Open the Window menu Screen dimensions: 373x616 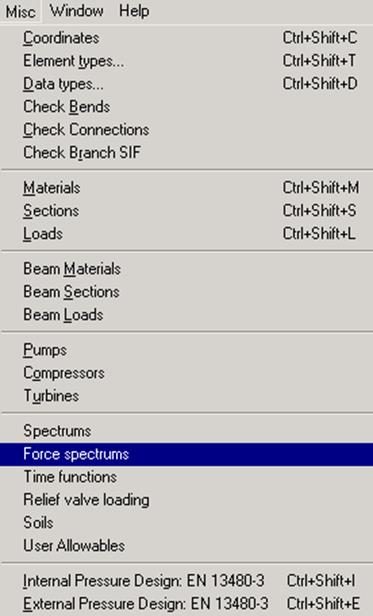[77, 11]
